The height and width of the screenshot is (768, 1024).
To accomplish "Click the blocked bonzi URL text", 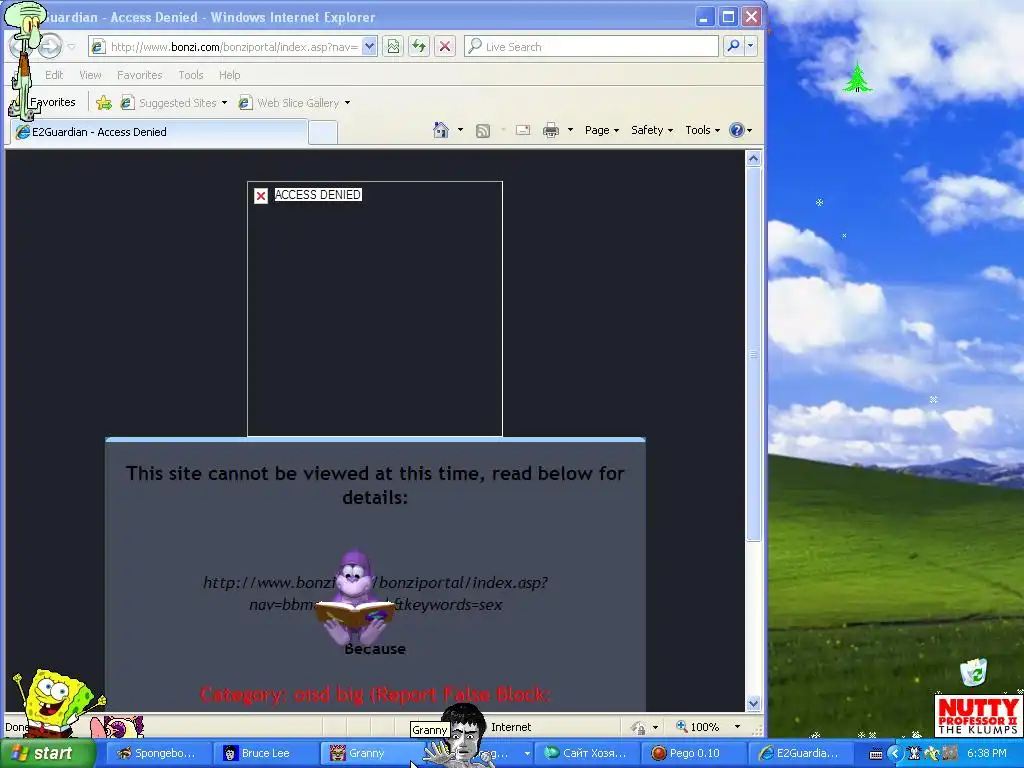I will point(376,594).
